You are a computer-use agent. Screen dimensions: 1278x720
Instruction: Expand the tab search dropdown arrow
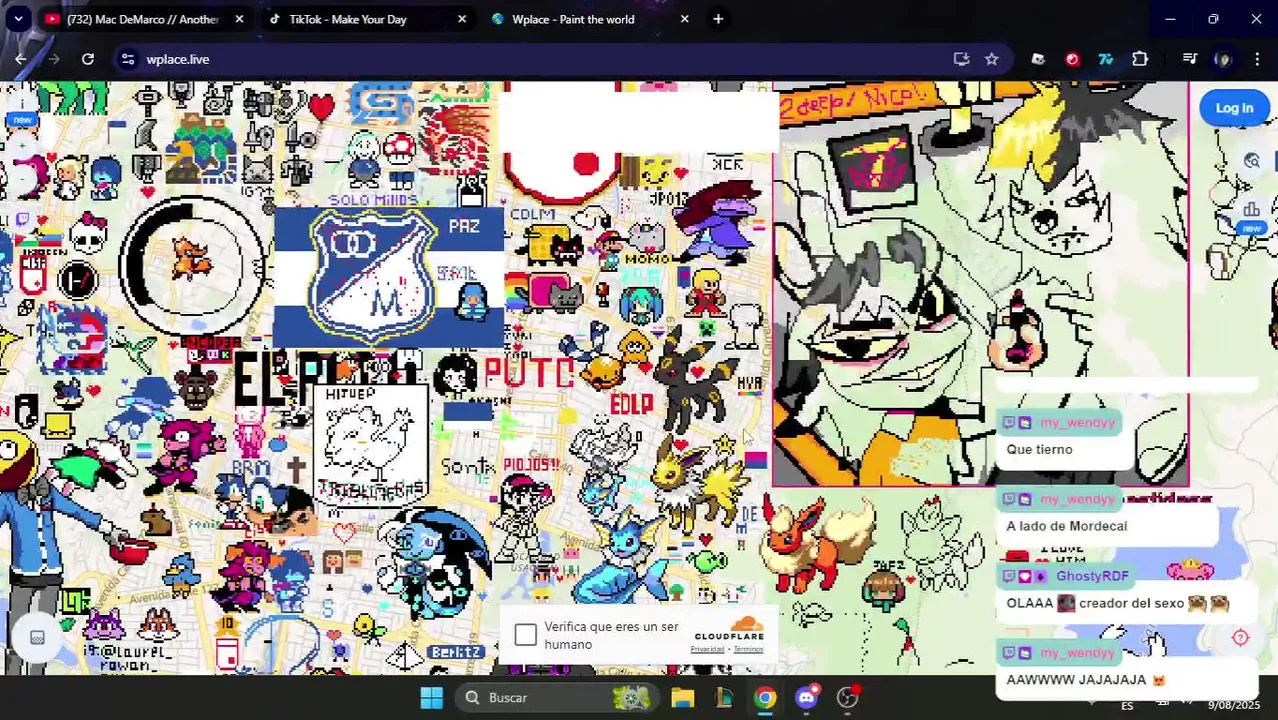[x=18, y=19]
